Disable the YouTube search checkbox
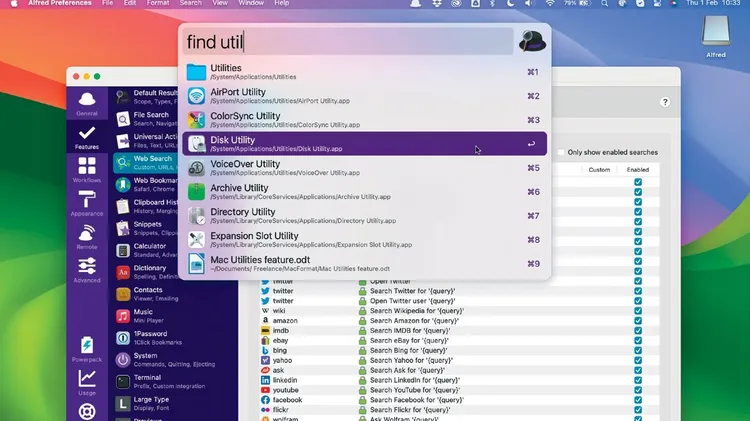Viewport: 750px width, 421px height. [x=638, y=390]
